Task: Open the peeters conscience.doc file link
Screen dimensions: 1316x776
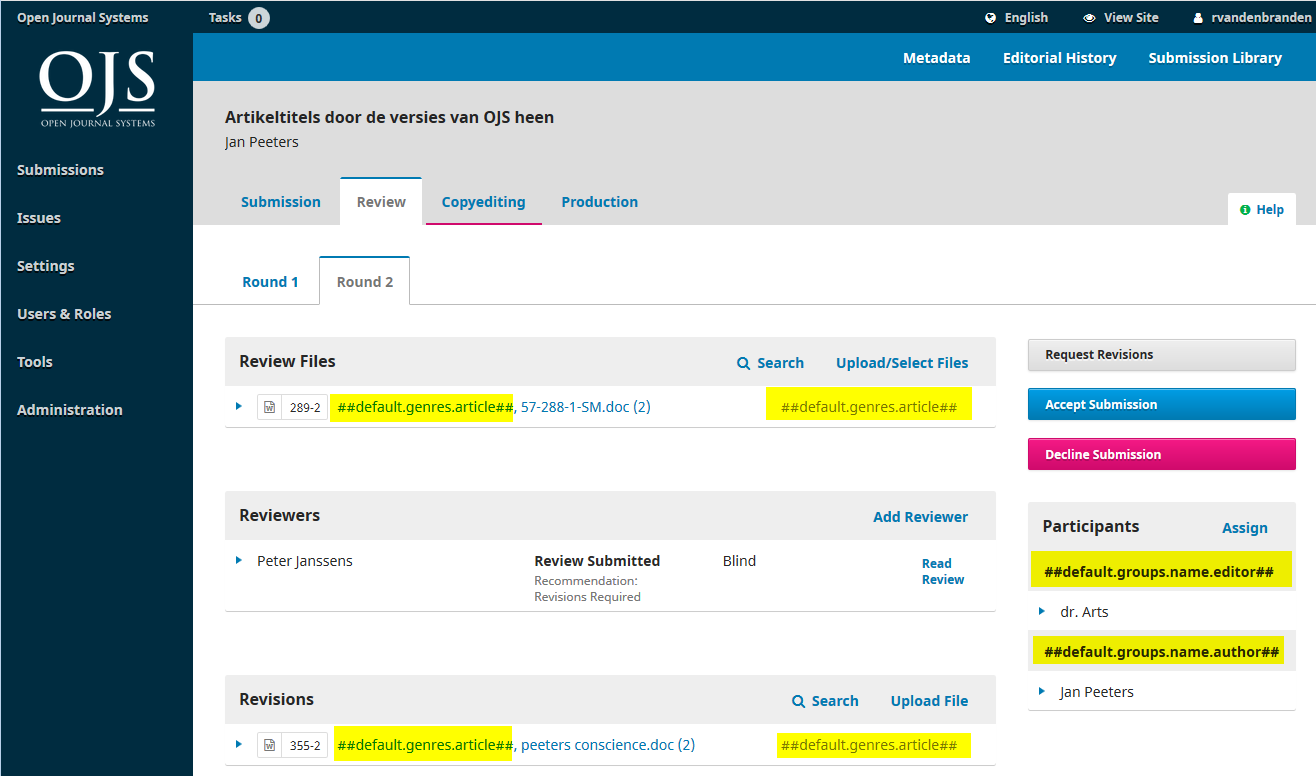Action: coord(608,745)
